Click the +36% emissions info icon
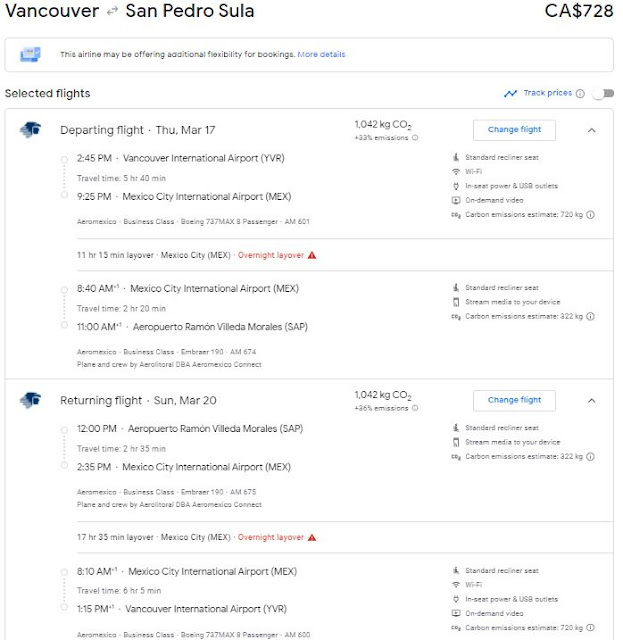Screen dimensions: 623x640 [x=415, y=408]
